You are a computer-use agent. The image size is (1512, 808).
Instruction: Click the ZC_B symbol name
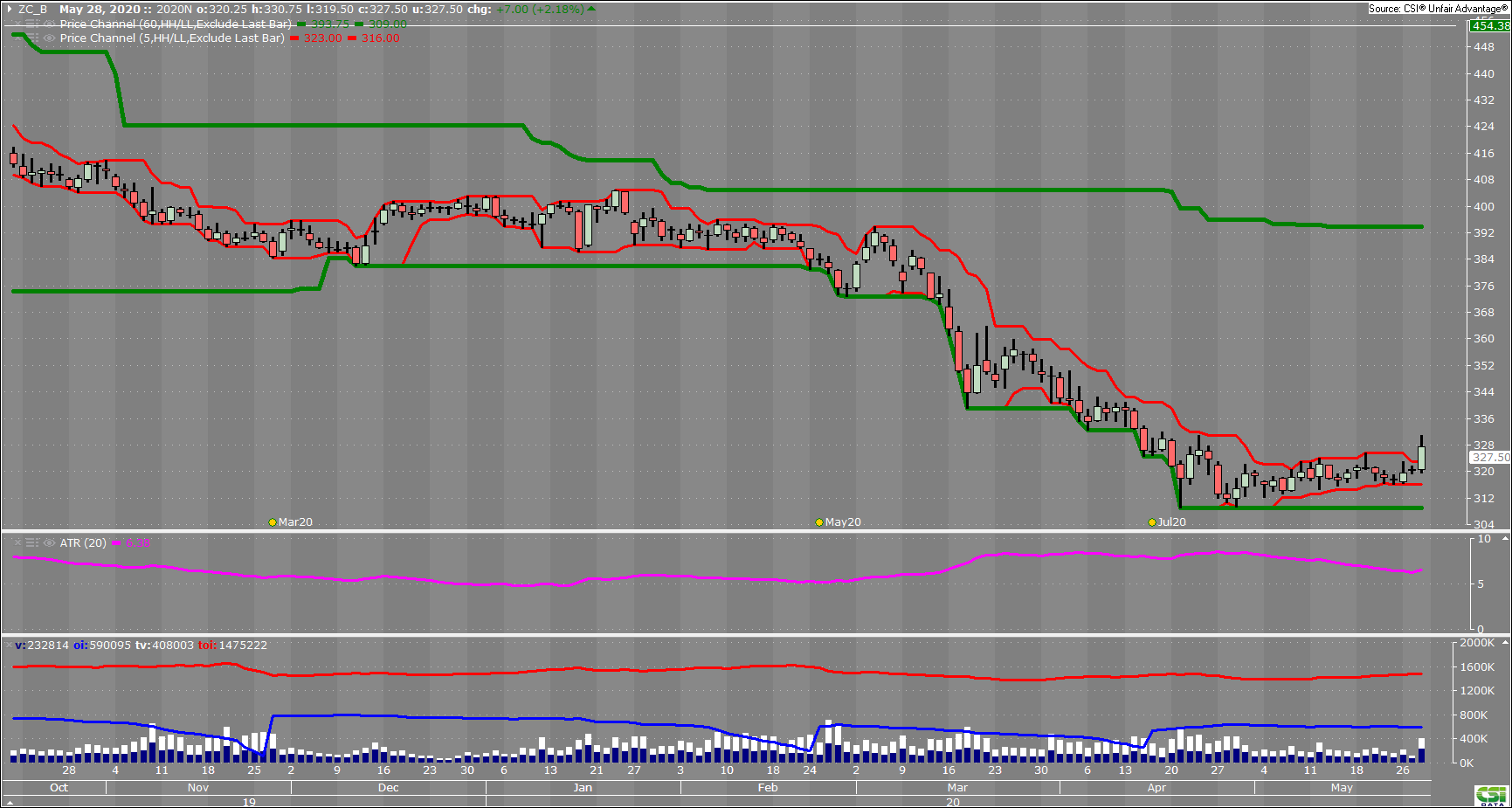click(32, 10)
